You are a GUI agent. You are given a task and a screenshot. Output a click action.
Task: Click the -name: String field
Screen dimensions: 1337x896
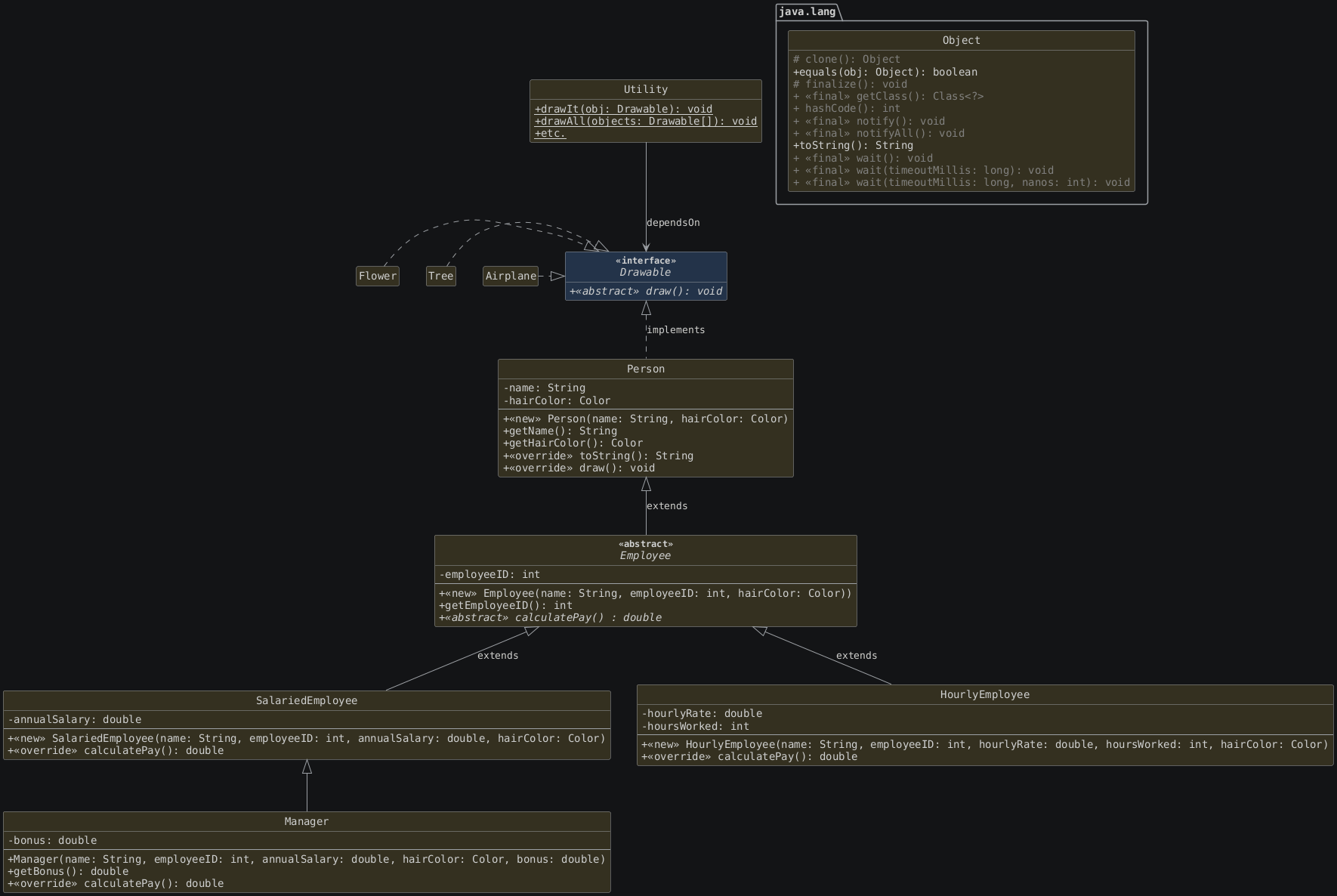pyautogui.click(x=544, y=388)
